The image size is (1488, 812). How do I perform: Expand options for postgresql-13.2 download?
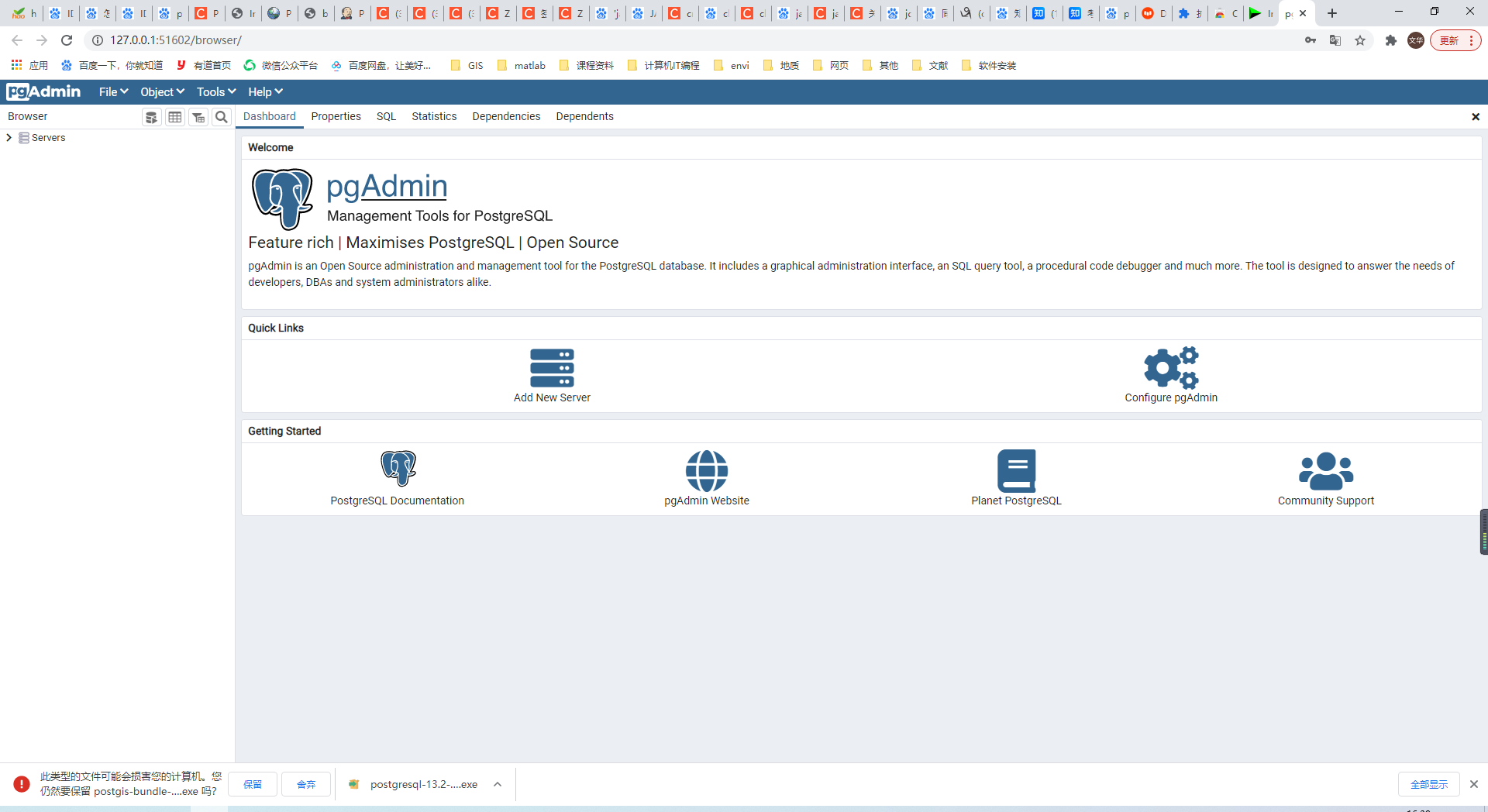point(498,784)
